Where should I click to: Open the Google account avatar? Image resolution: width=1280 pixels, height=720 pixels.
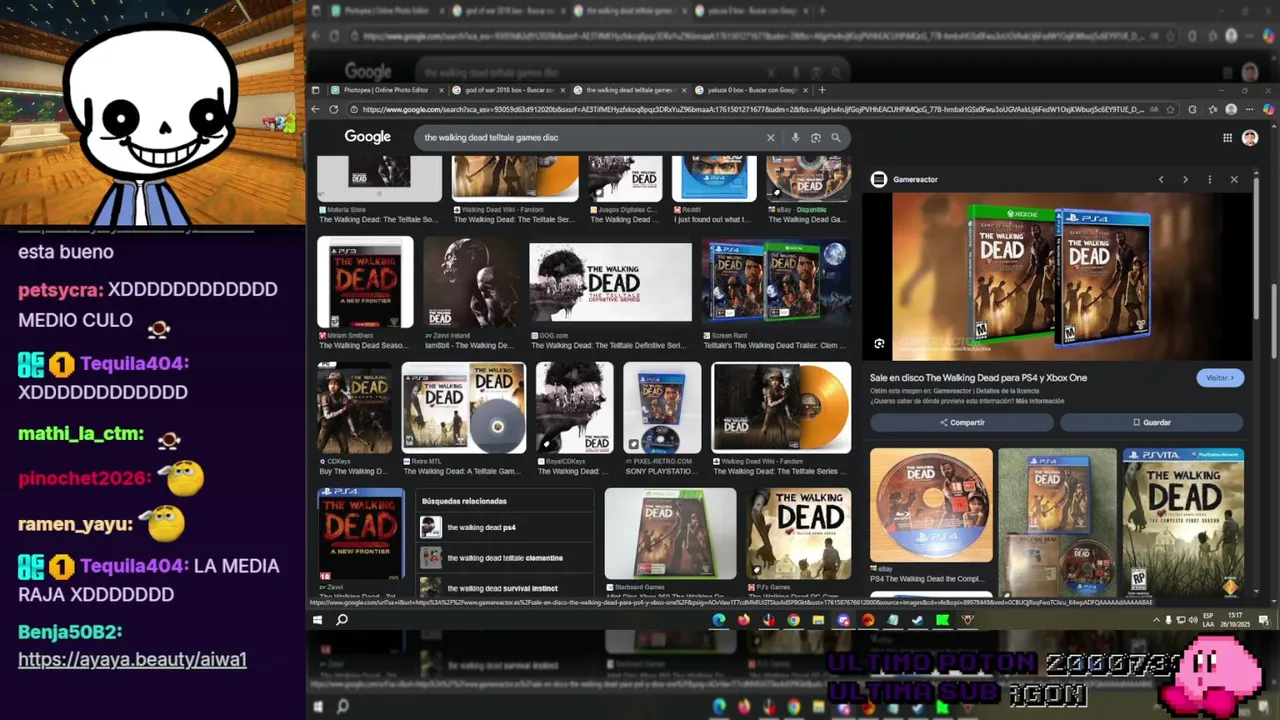coord(1250,138)
